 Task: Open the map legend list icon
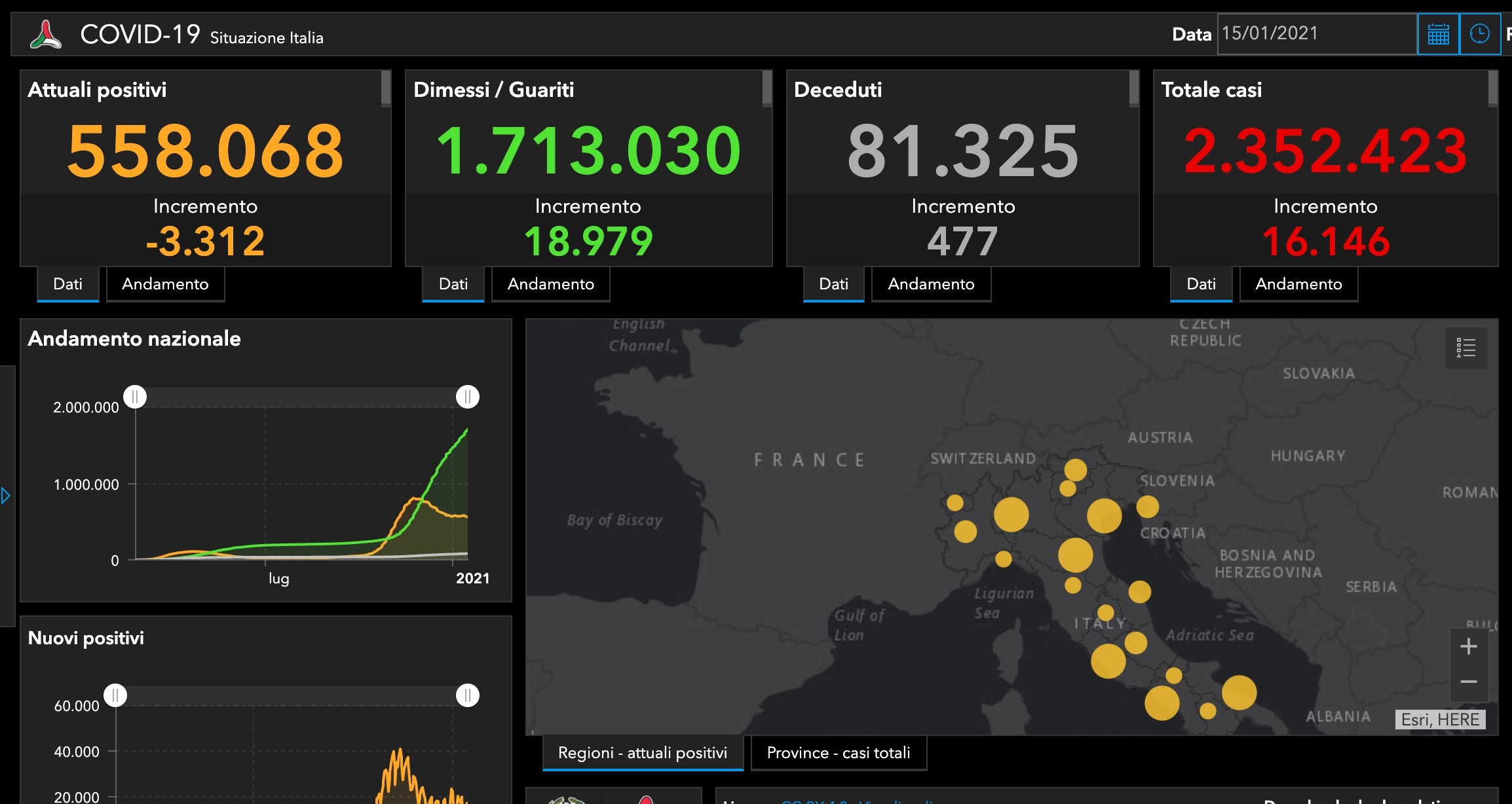click(1466, 348)
